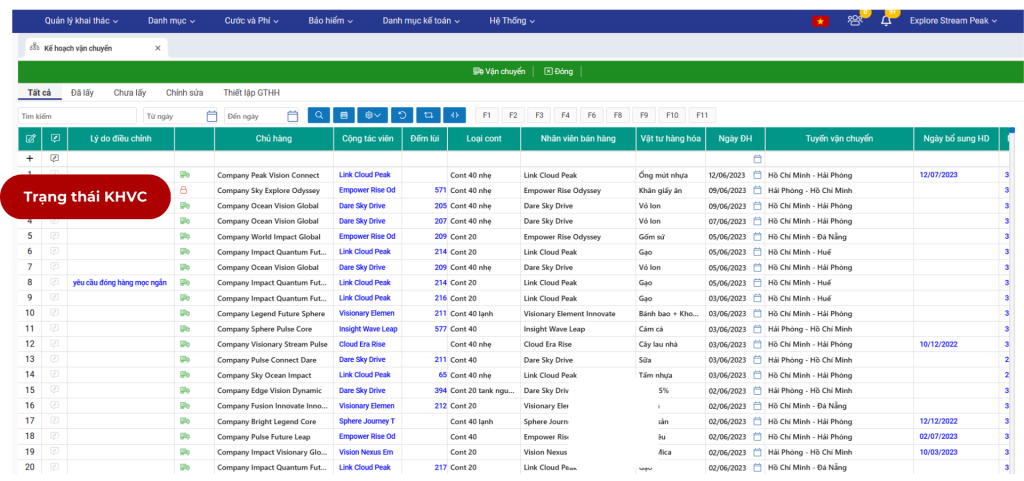Click the comment icon in the filter row
This screenshot has height=481, width=1024.
click(x=55, y=158)
